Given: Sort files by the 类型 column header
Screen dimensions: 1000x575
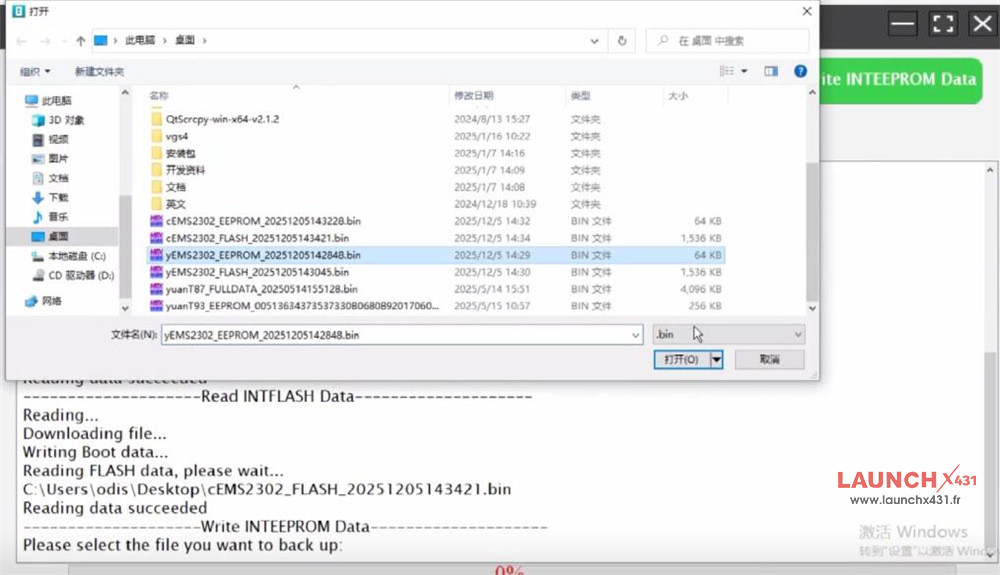Looking at the screenshot, I should pyautogui.click(x=580, y=96).
